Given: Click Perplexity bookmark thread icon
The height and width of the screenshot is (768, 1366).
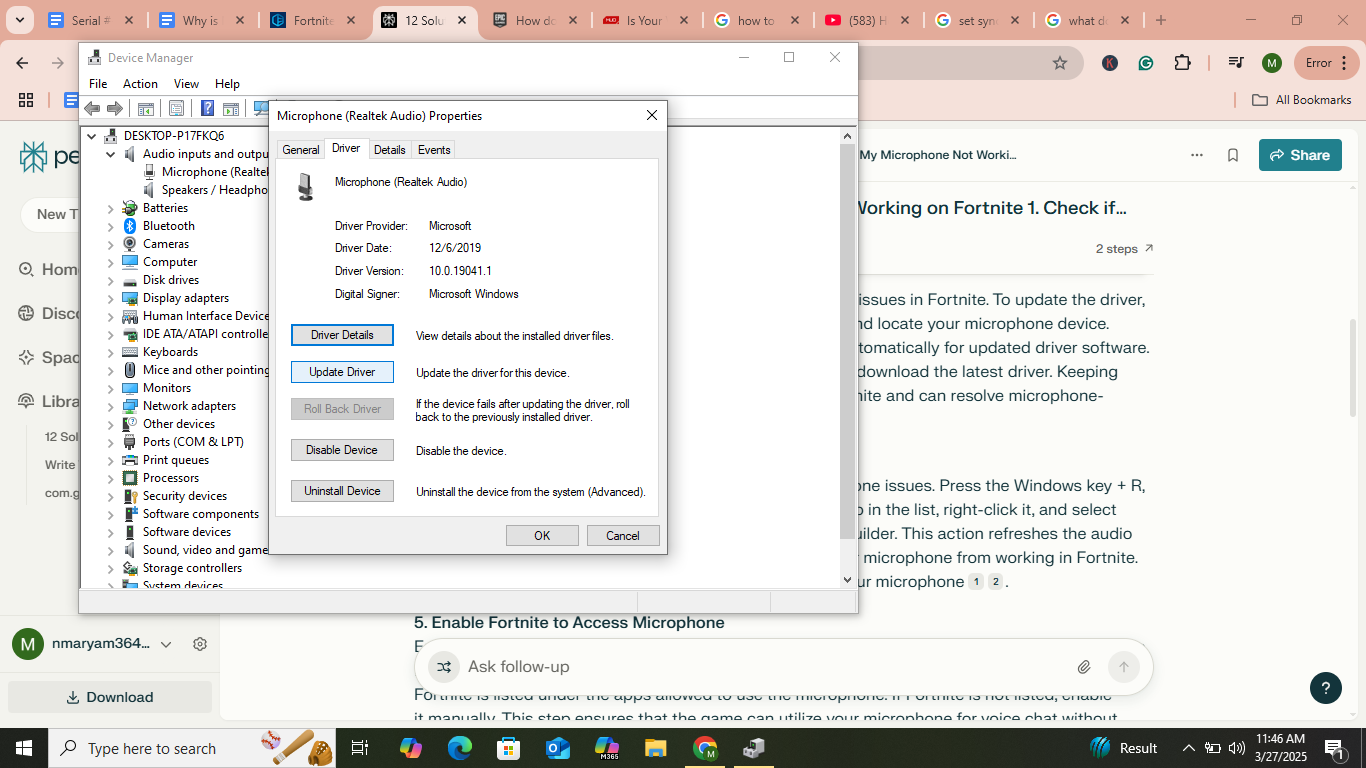Looking at the screenshot, I should [x=1233, y=155].
